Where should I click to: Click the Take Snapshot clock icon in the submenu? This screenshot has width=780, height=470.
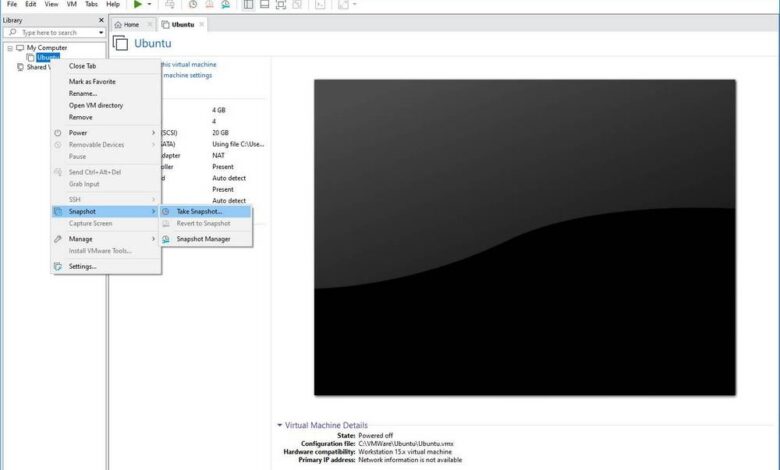(x=166, y=211)
